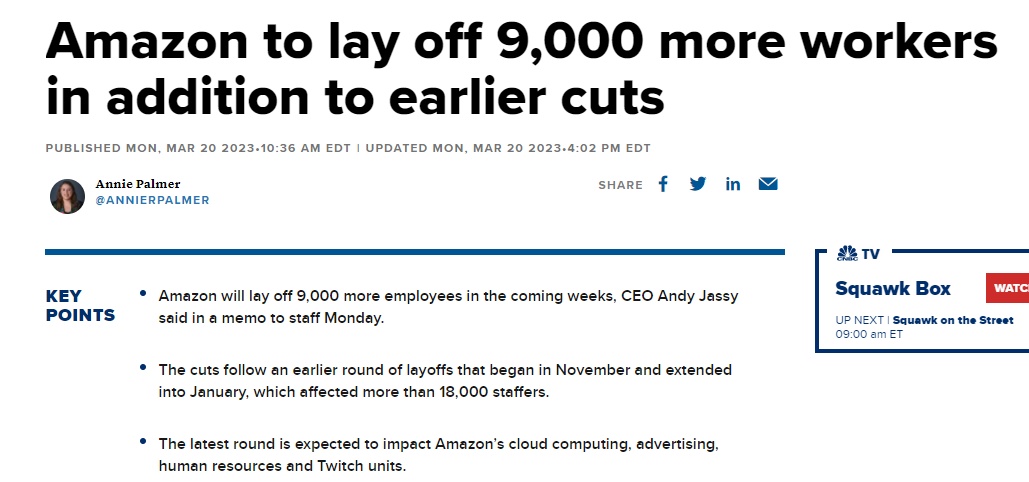Screen dimensions: 1029x482
Task: Visit the @ANNIERPALMER Twitter handle
Action: click(x=152, y=200)
